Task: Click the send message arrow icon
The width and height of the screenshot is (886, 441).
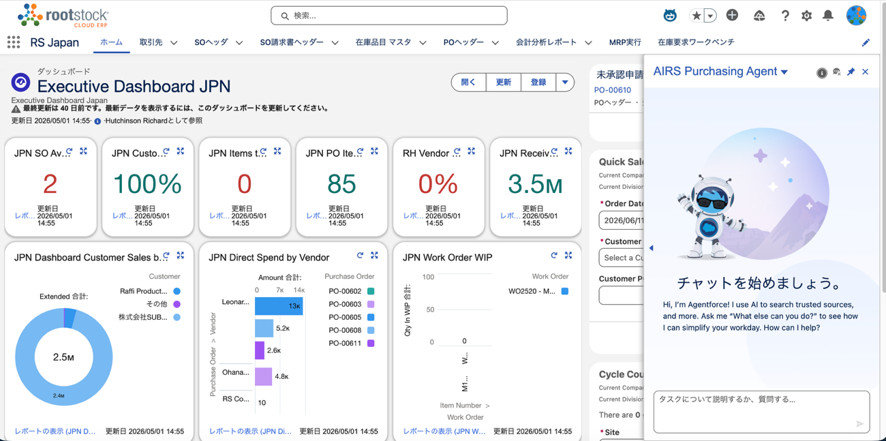Action: pyautogui.click(x=860, y=423)
